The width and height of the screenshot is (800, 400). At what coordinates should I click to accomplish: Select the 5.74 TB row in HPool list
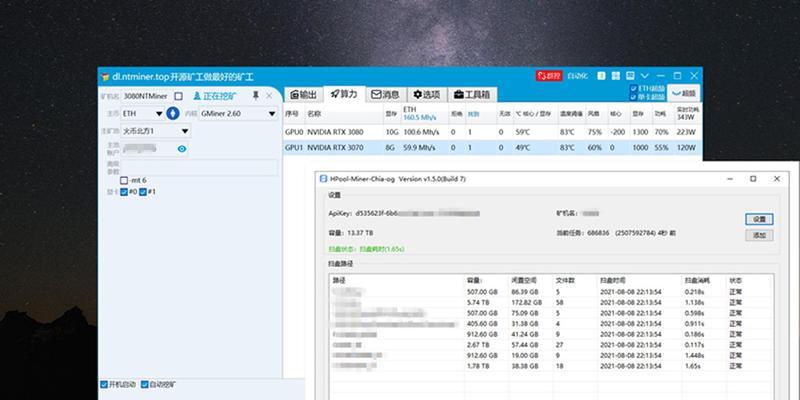tap(551, 303)
